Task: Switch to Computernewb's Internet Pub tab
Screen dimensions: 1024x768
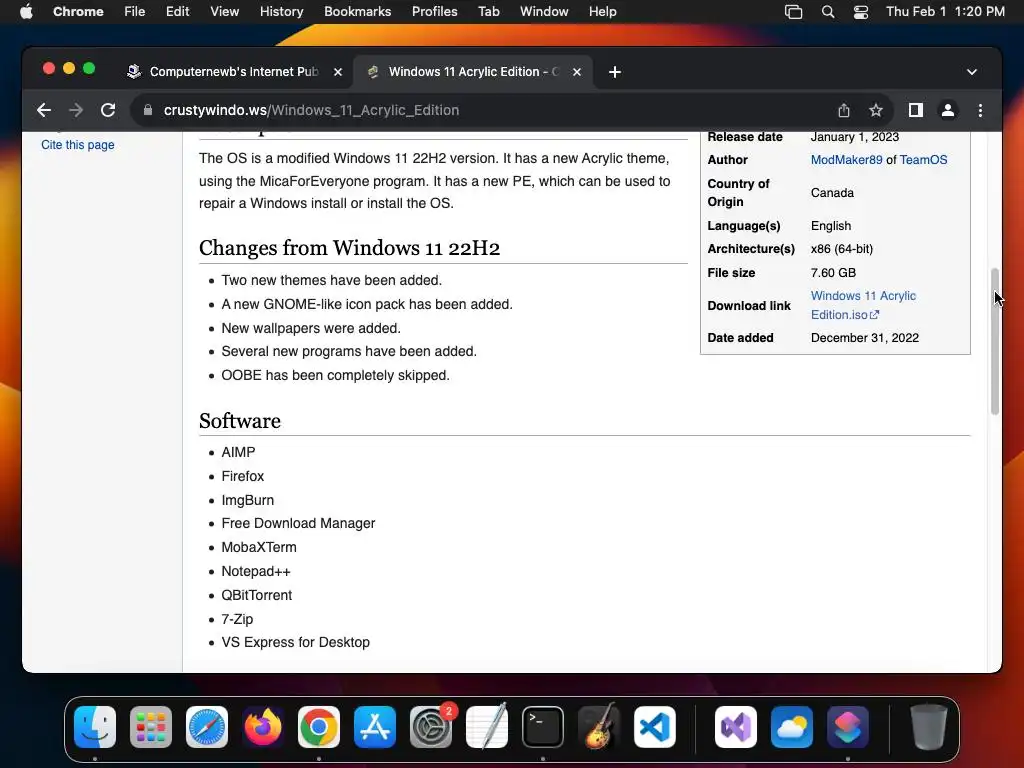Action: (234, 72)
